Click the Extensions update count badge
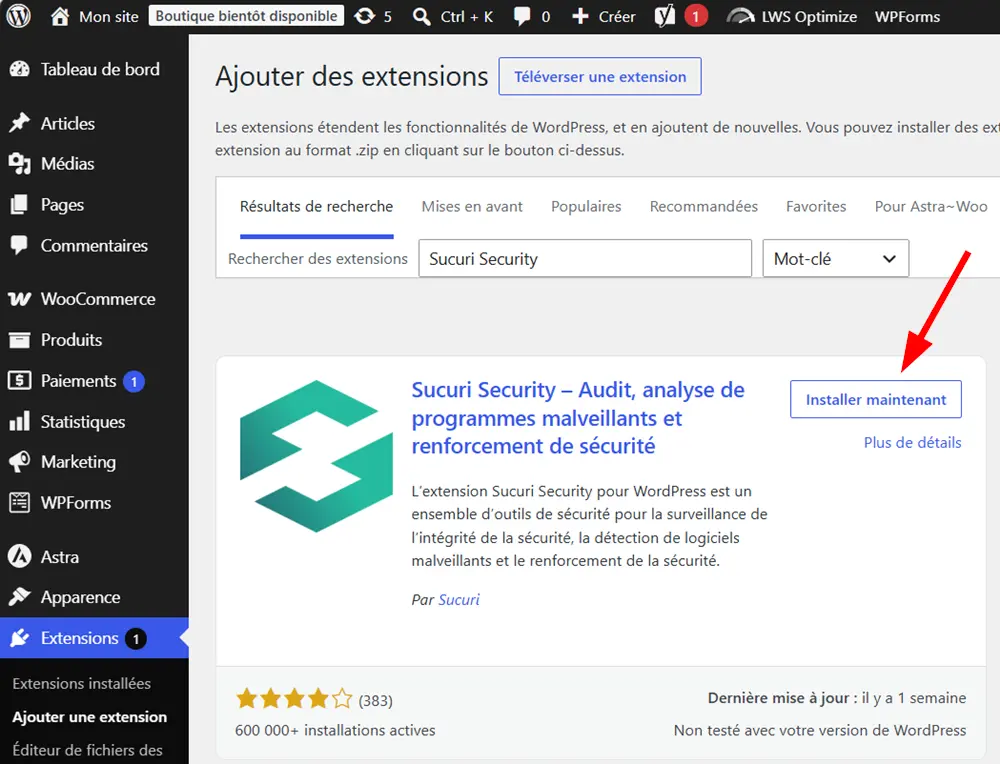 pyautogui.click(x=135, y=638)
